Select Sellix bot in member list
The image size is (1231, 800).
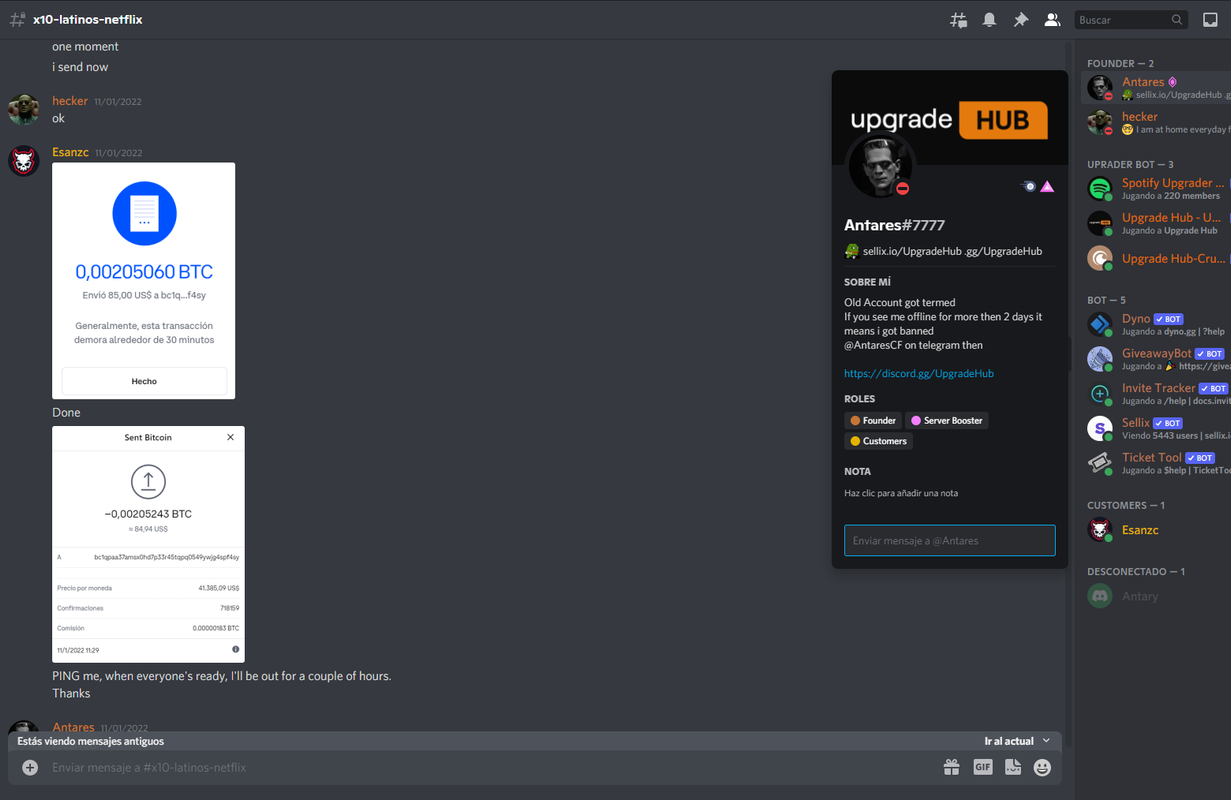click(1157, 428)
